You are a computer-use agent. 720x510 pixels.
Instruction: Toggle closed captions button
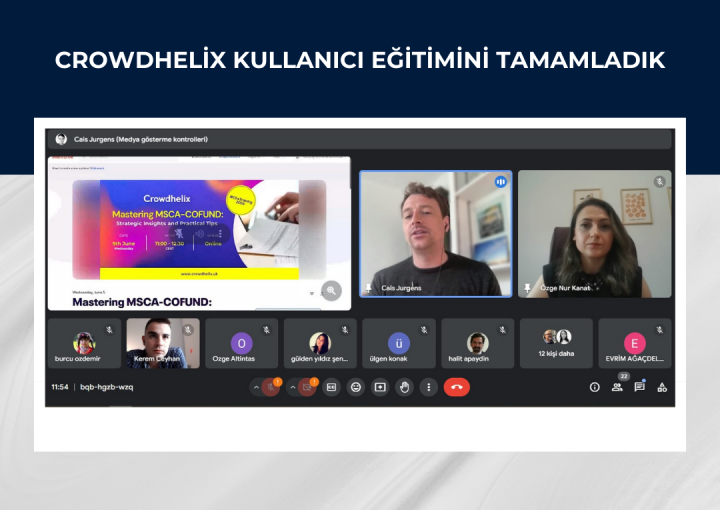point(332,387)
